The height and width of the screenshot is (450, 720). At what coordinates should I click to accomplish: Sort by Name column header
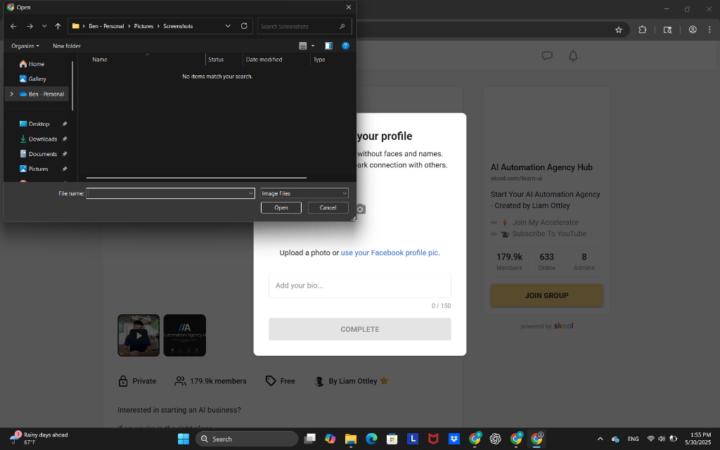tap(100, 59)
